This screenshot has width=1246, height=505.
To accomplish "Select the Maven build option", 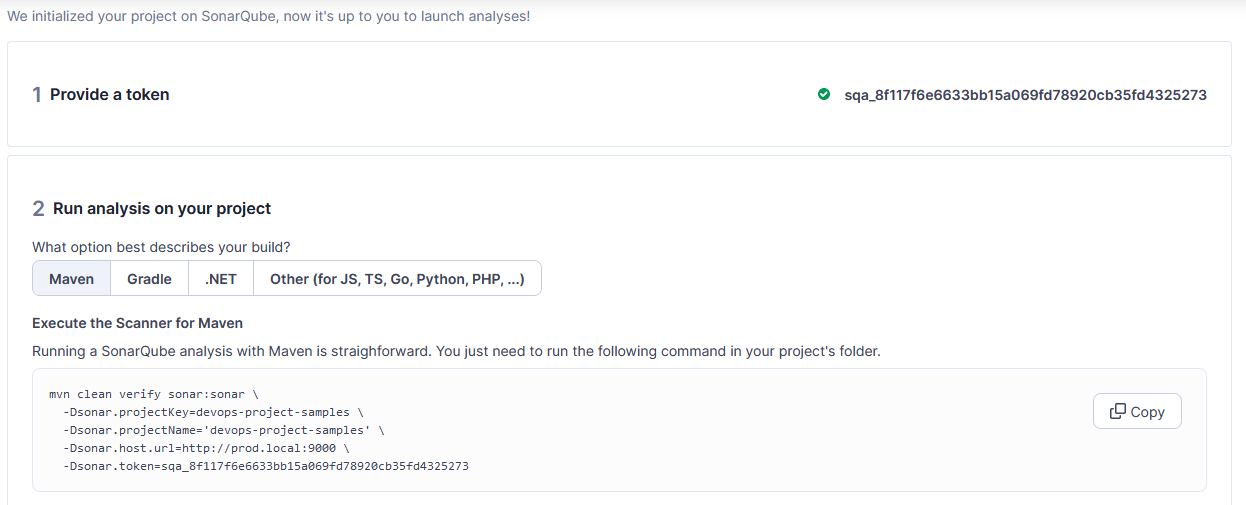I will 72,279.
